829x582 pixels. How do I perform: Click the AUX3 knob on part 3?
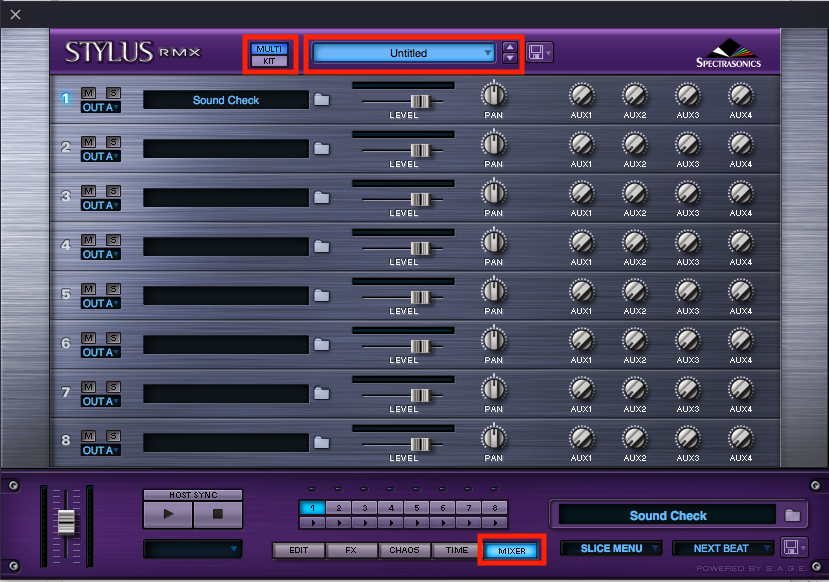click(x=688, y=193)
